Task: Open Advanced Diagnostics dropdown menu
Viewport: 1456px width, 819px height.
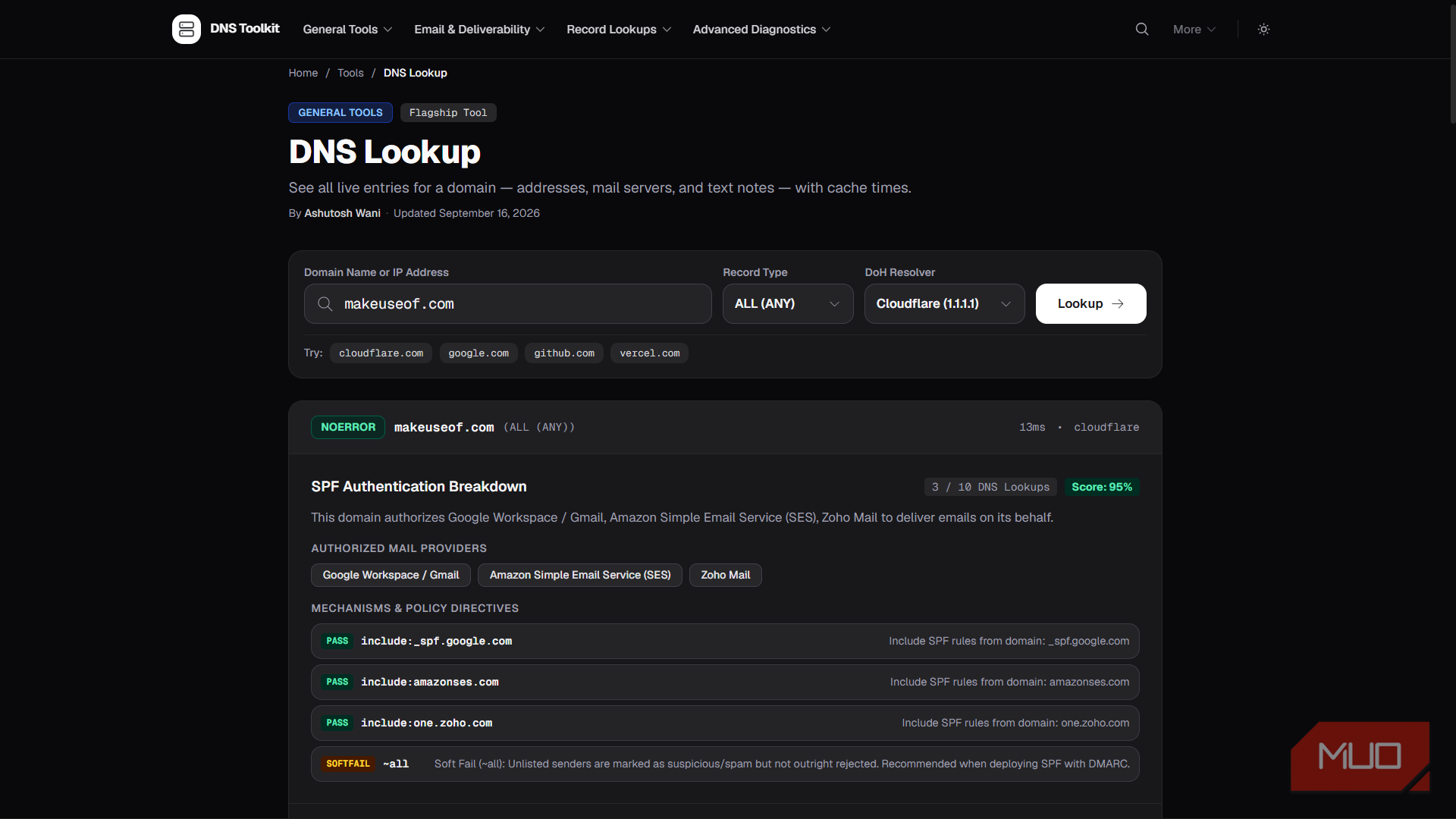Action: (761, 29)
